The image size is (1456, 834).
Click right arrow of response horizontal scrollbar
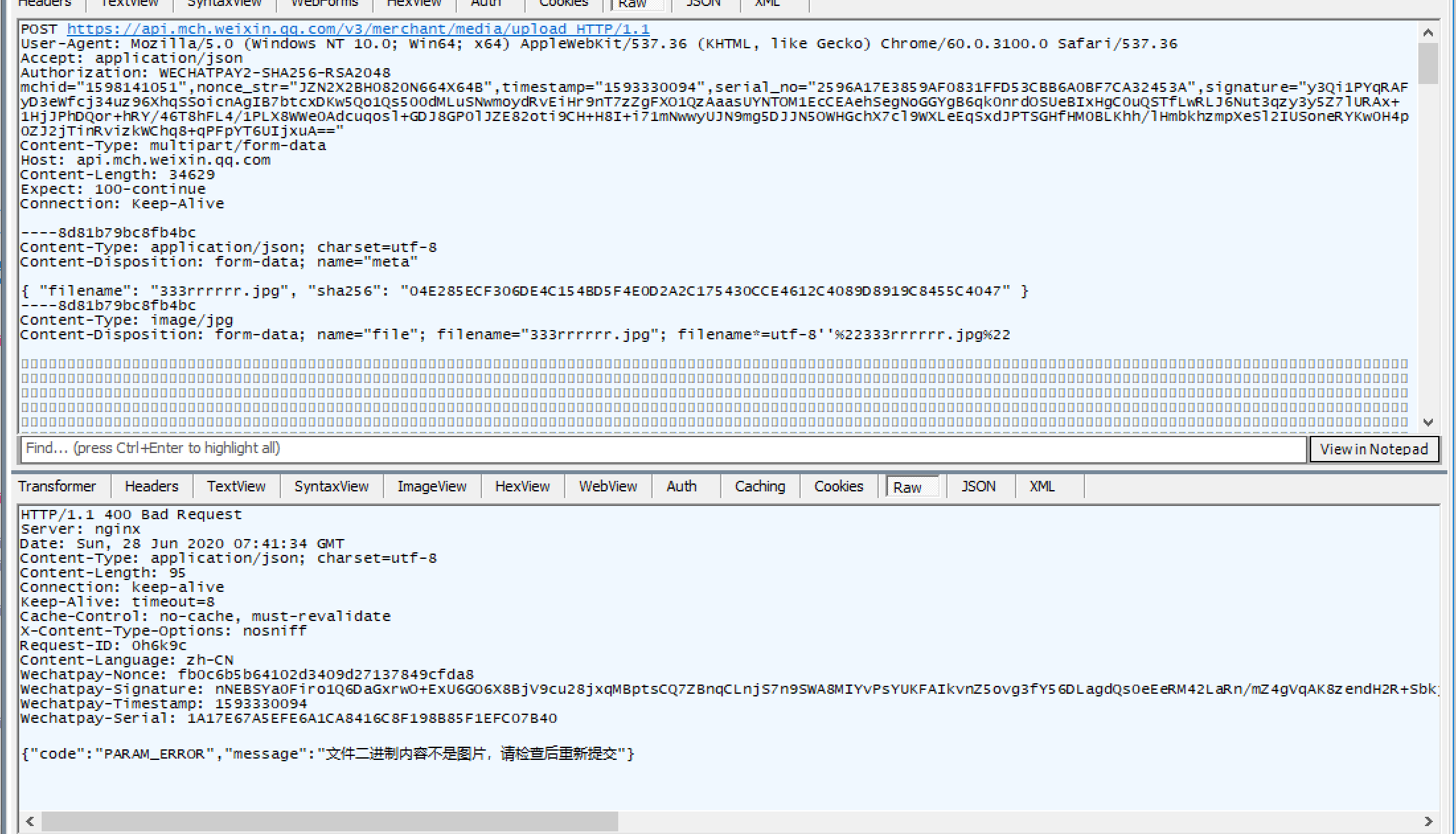(1428, 821)
